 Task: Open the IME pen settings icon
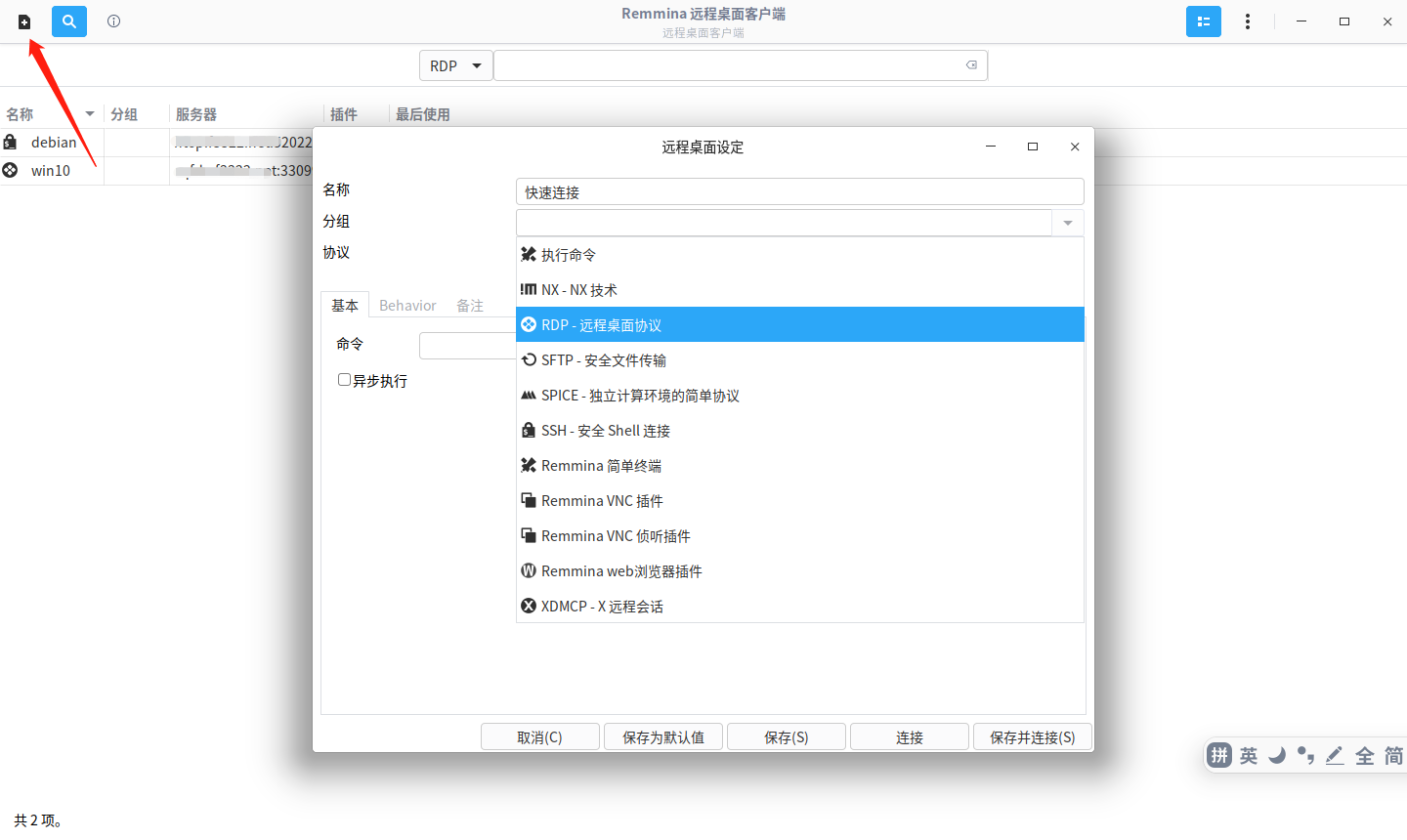click(1335, 755)
